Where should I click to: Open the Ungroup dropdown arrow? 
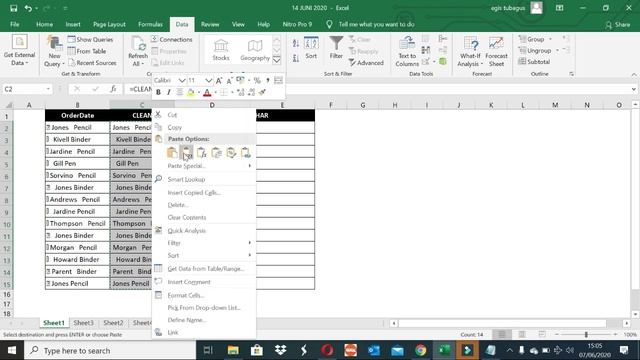pos(557,51)
